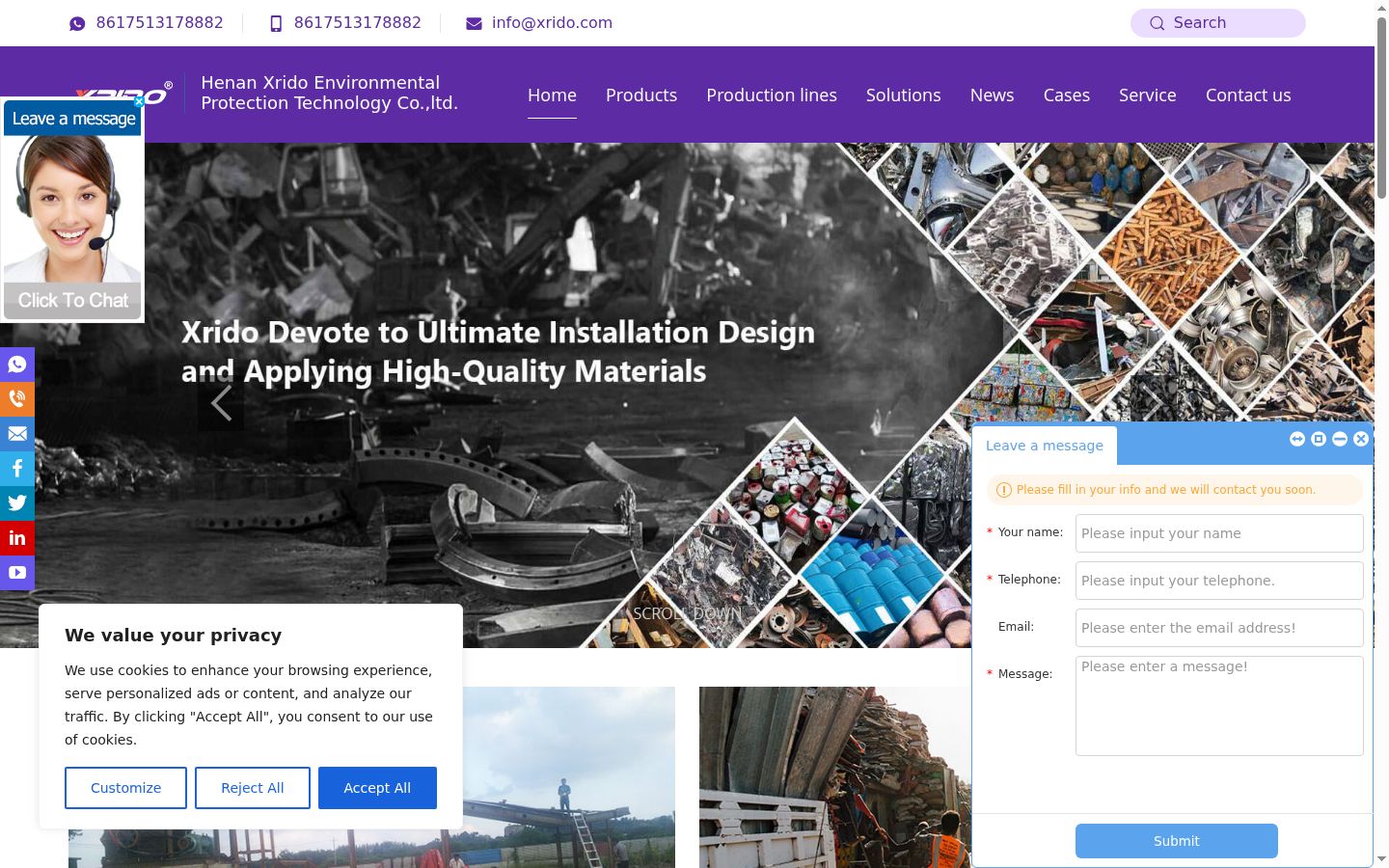
Task: Click the magnifier icon in Search box
Action: coord(1157,23)
